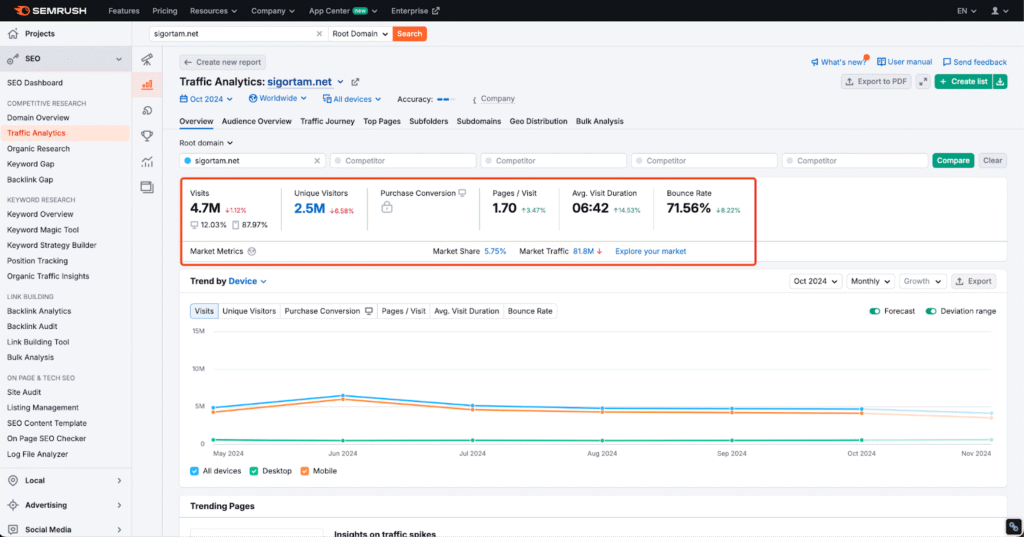Click the first Competitor input field

[x=402, y=160]
